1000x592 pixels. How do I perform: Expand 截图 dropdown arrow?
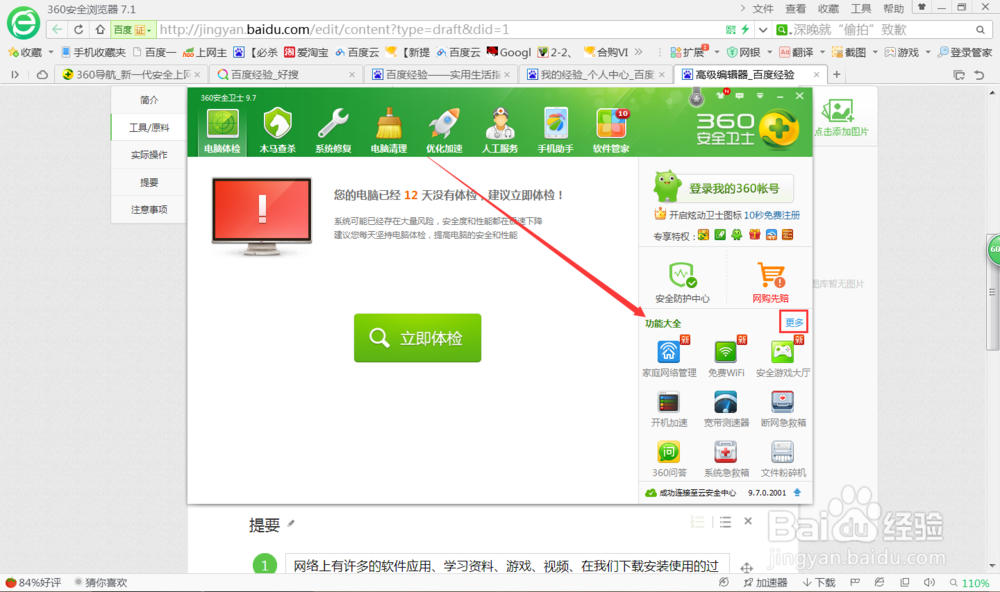pyautogui.click(x=875, y=52)
